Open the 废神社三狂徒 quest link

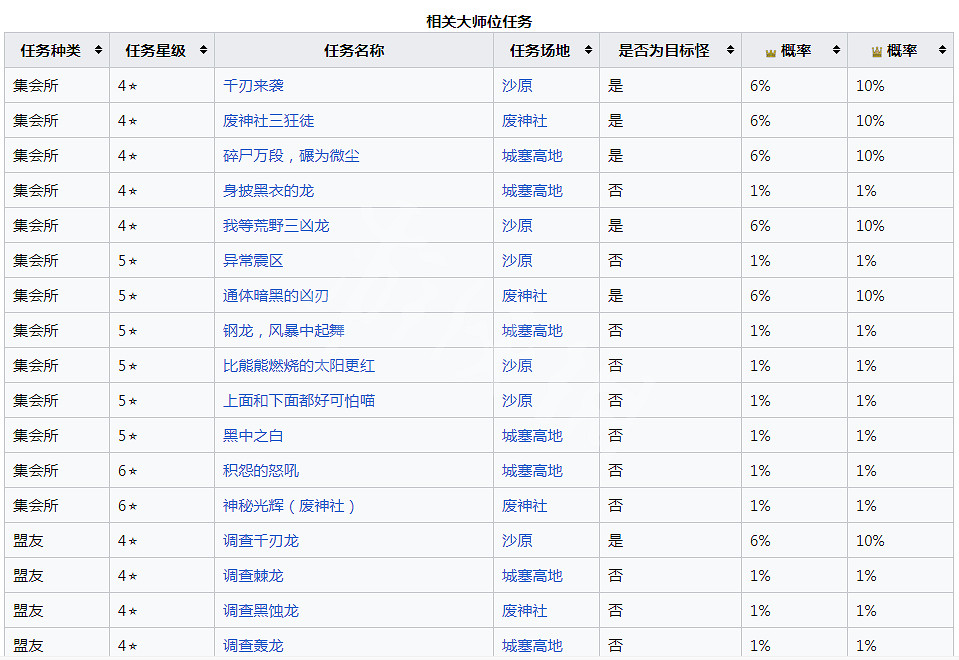click(x=268, y=121)
